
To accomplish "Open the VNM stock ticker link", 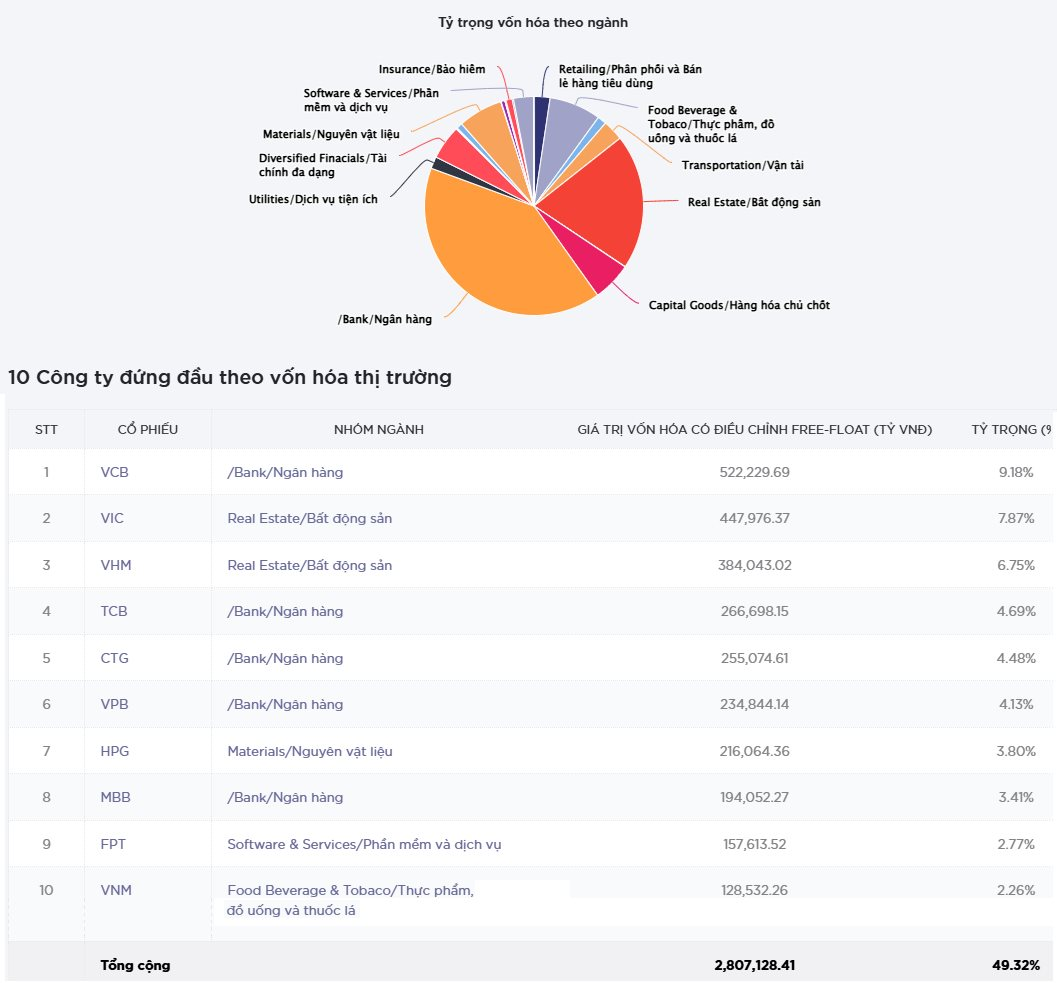I will (115, 890).
